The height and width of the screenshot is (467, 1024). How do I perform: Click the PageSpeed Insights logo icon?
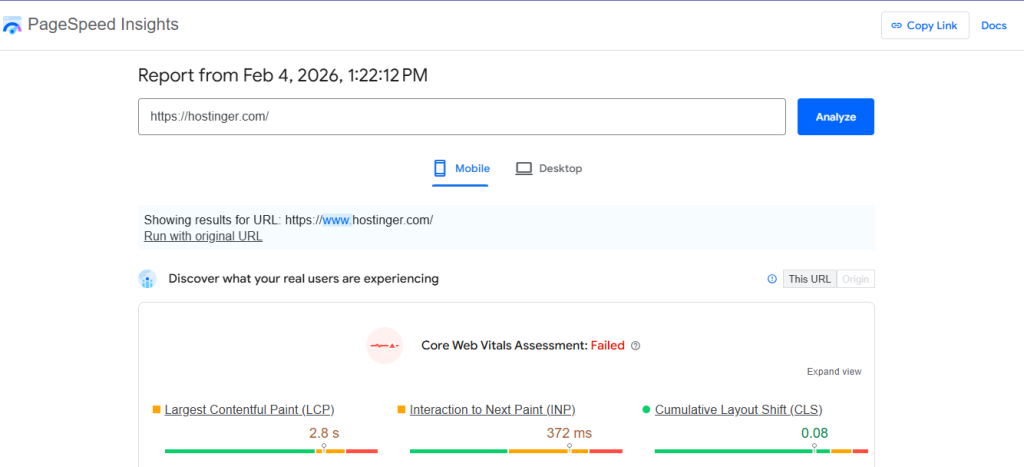click(x=12, y=25)
